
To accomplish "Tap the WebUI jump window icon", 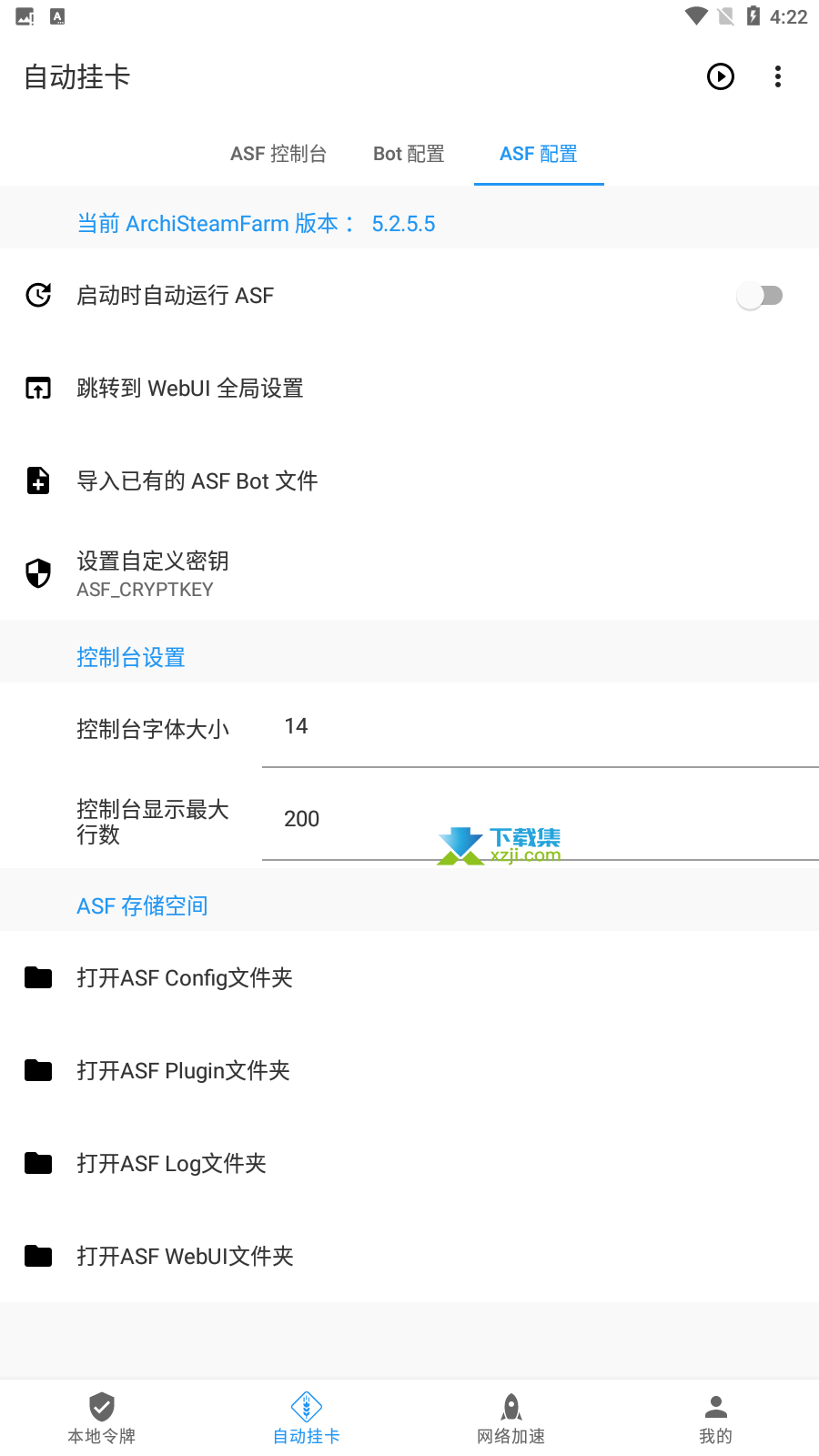I will pyautogui.click(x=38, y=388).
